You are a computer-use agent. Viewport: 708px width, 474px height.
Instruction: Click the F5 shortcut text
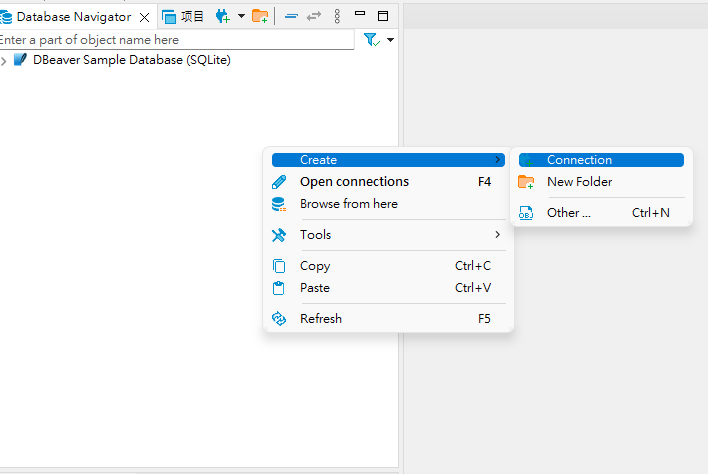484,319
